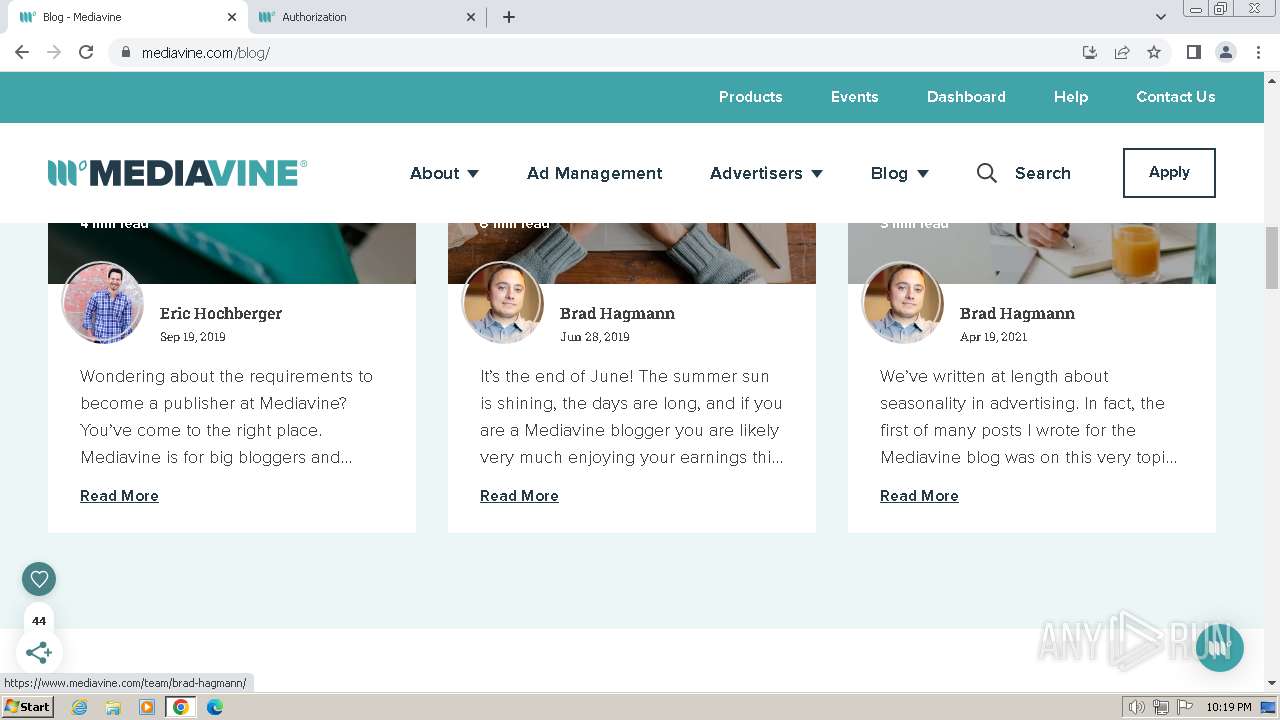This screenshot has height=720, width=1280.
Task: Open a new tab with plus icon
Action: tap(508, 17)
